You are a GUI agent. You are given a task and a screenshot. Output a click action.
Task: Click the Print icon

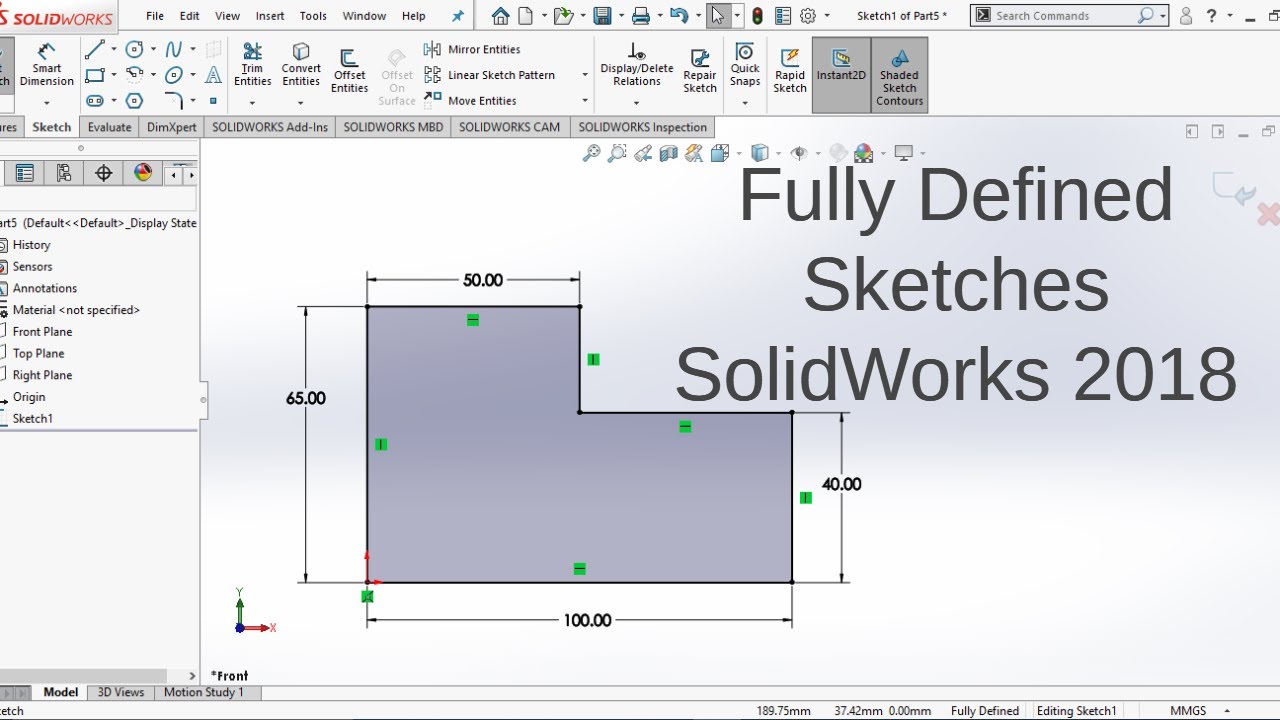(x=641, y=15)
